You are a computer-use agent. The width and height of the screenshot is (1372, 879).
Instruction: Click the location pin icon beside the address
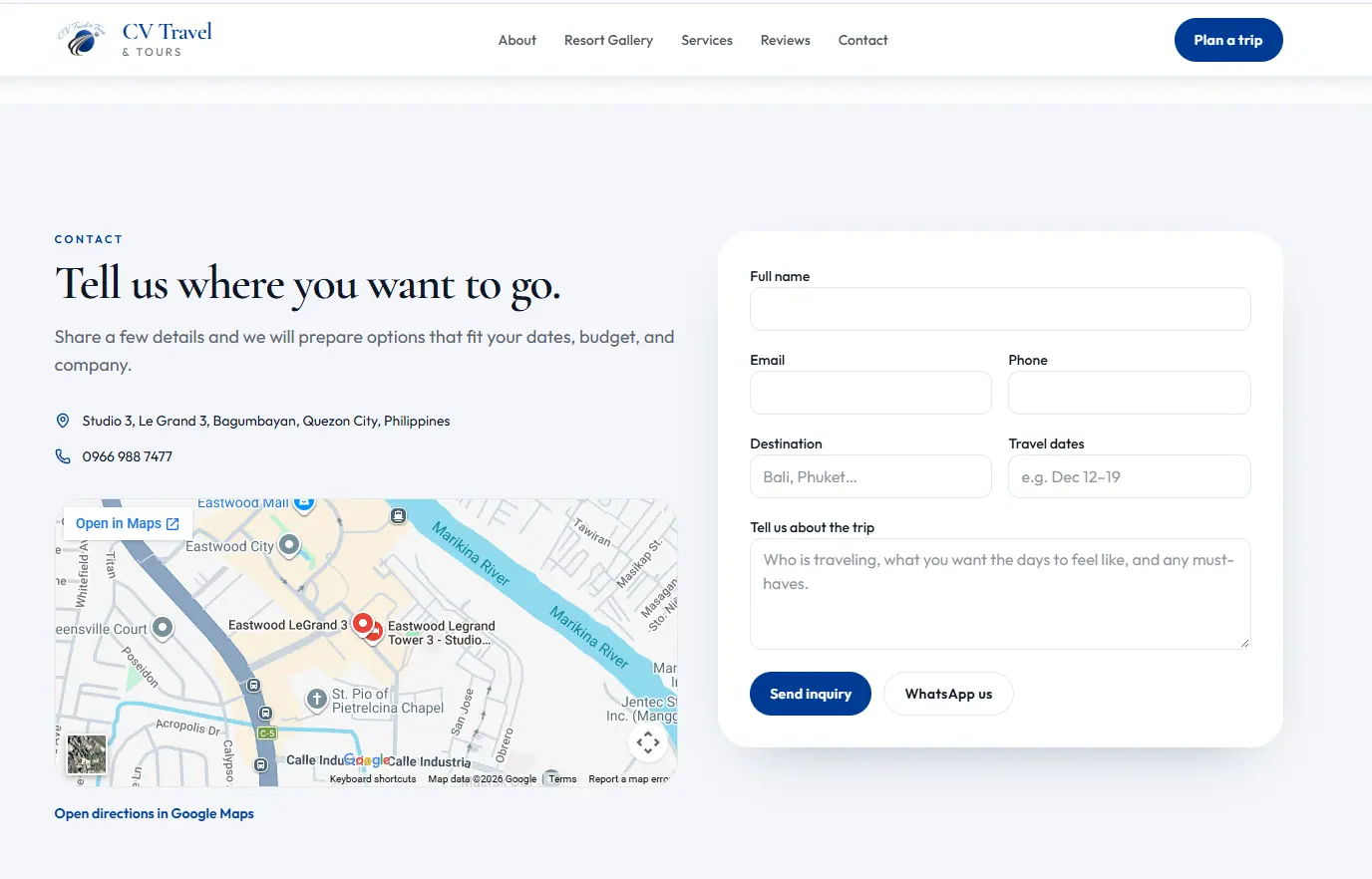pyautogui.click(x=63, y=421)
